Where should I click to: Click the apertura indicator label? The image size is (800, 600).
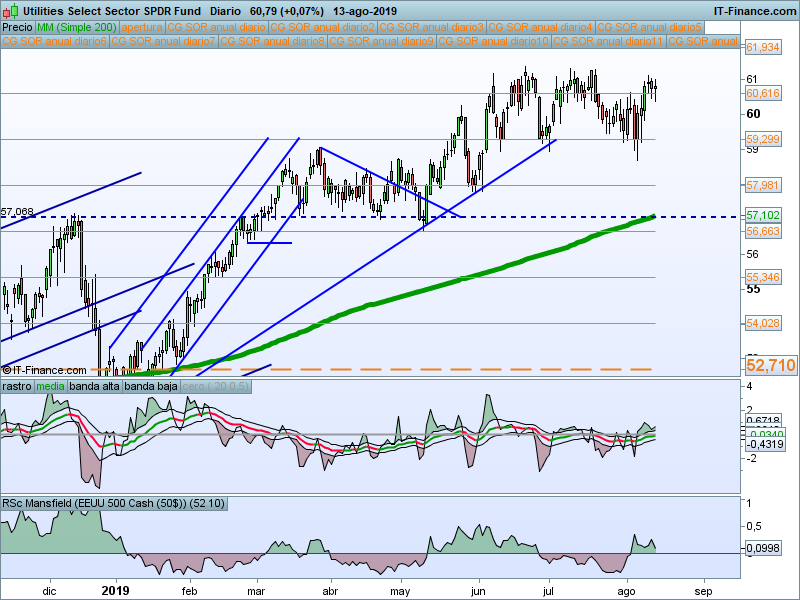142,27
